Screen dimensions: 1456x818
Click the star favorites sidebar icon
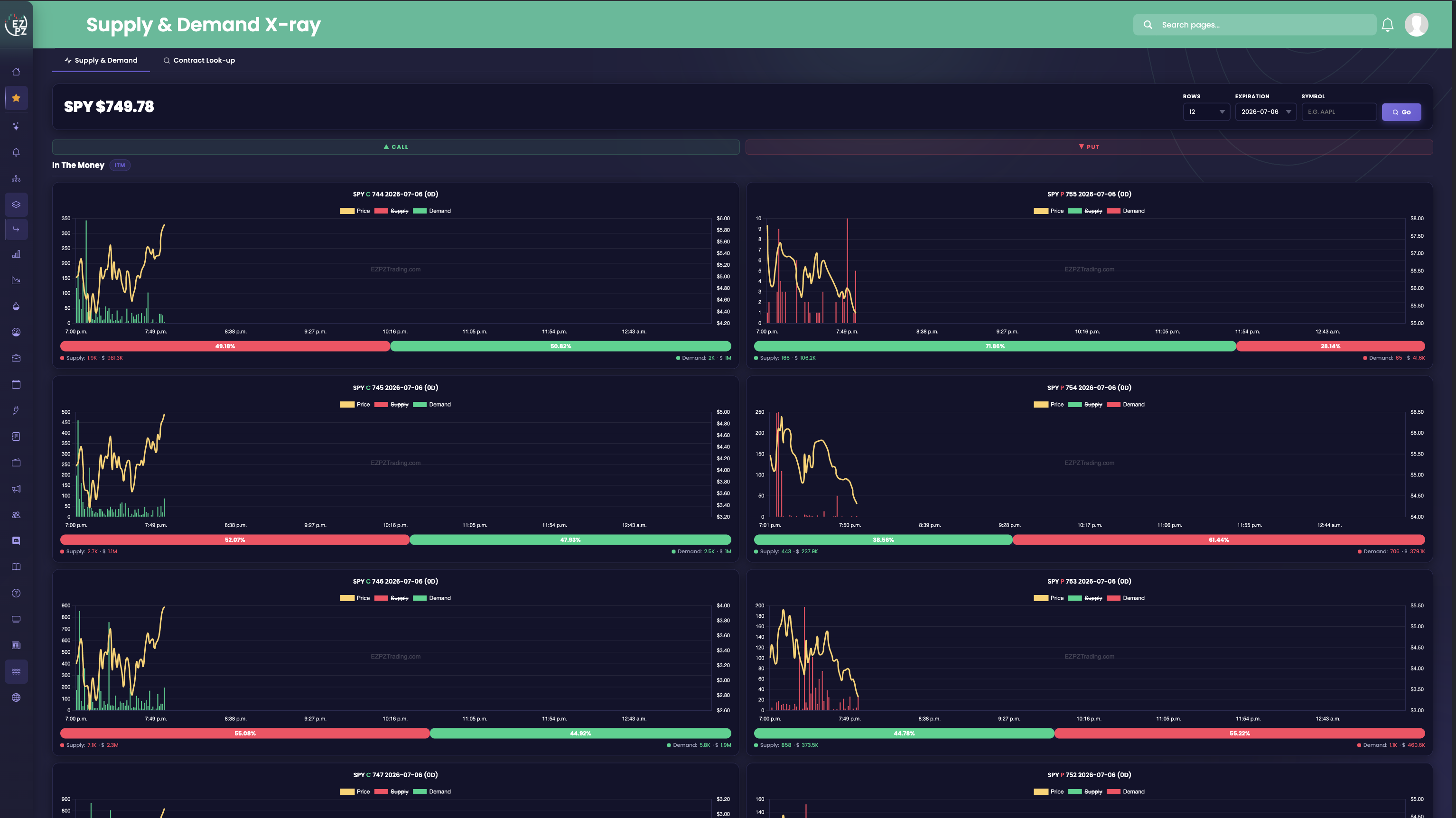point(16,98)
